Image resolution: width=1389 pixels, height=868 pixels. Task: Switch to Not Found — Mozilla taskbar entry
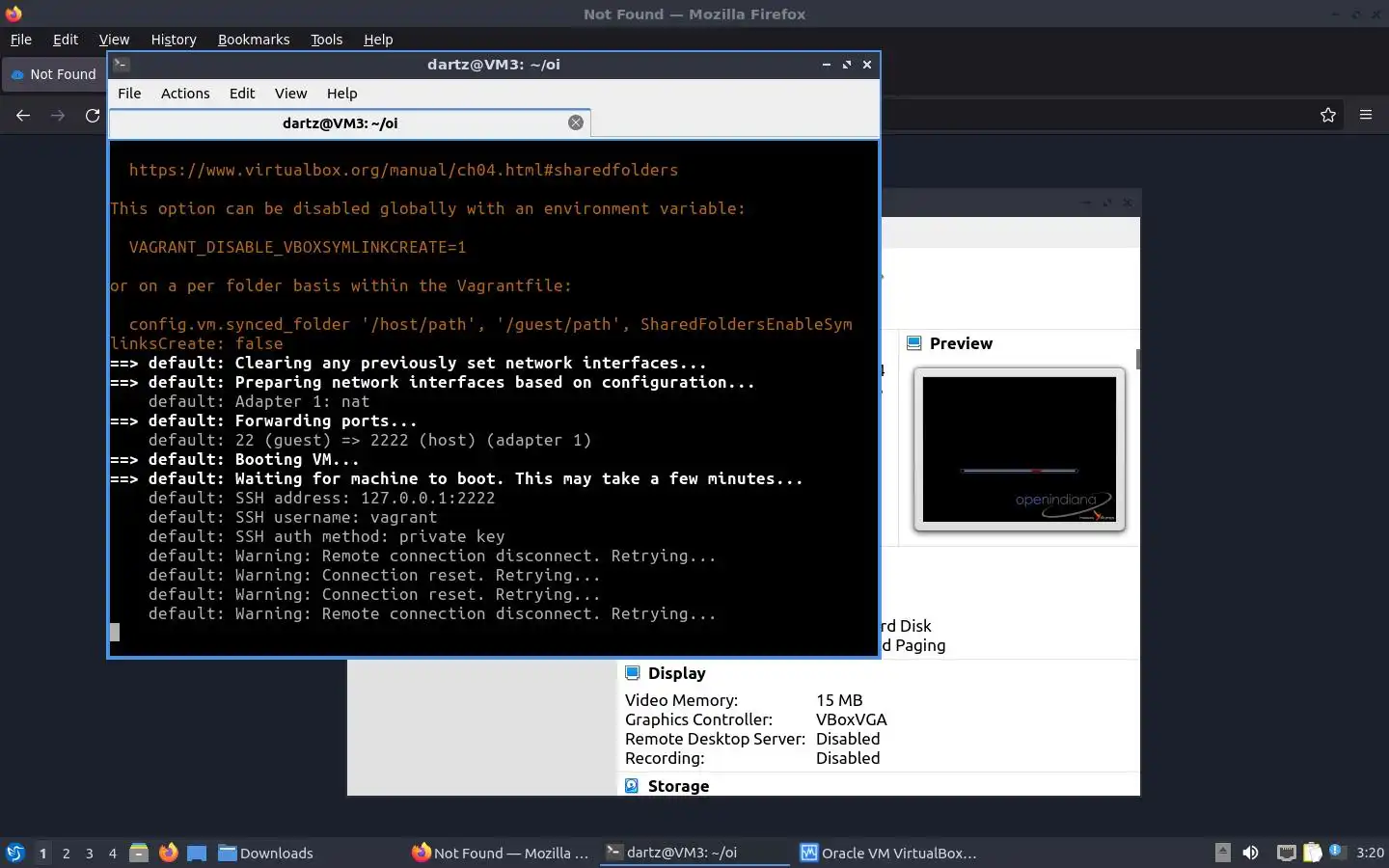pos(500,853)
